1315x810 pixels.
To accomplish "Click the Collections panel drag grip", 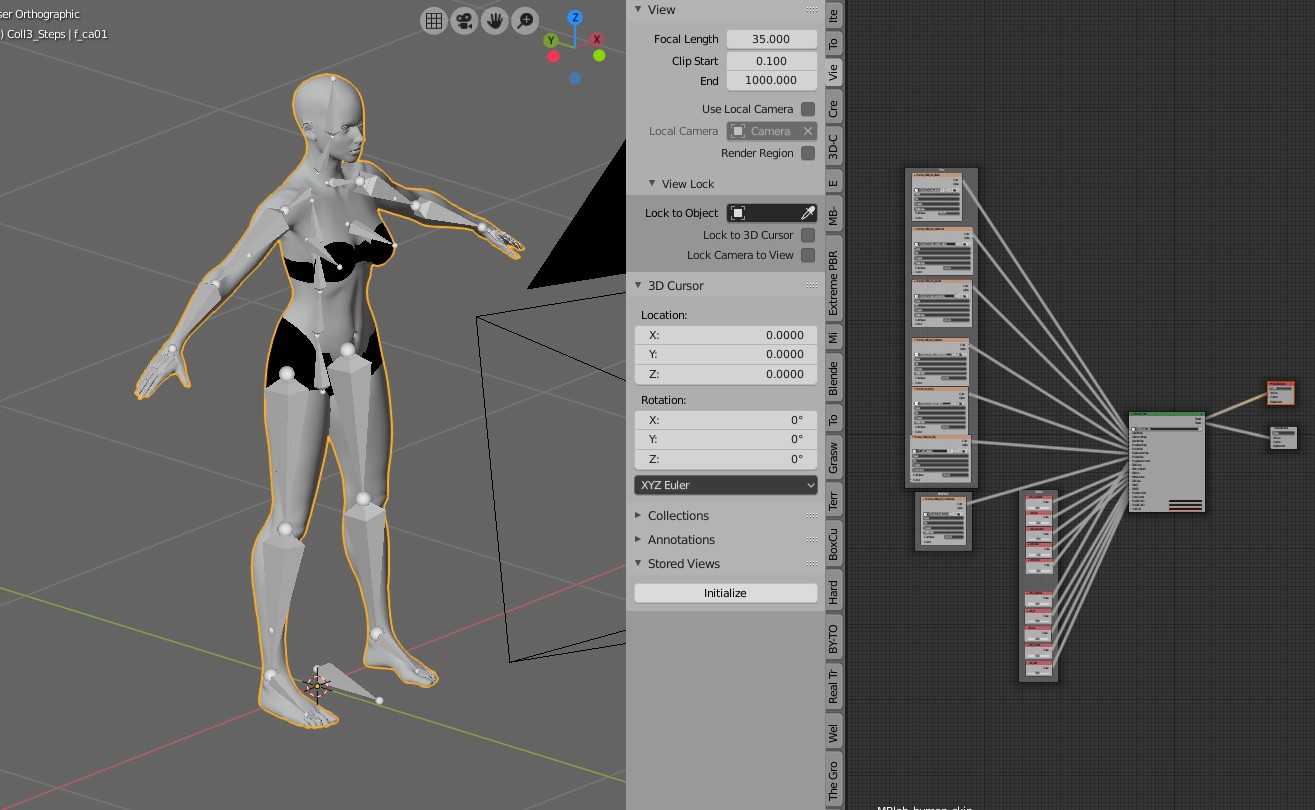I will (x=812, y=516).
